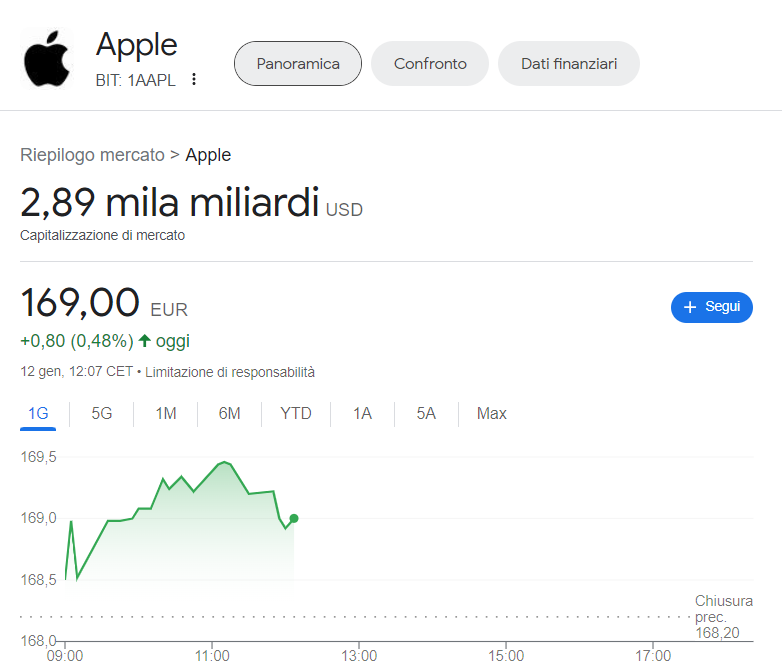
Task: Click the Apple logo icon
Action: [48, 60]
